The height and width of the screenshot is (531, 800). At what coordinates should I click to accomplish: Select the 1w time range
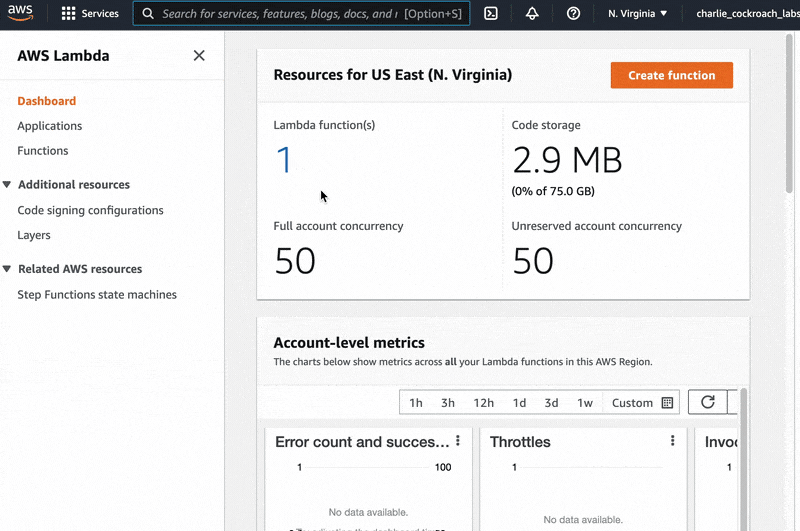pos(585,403)
